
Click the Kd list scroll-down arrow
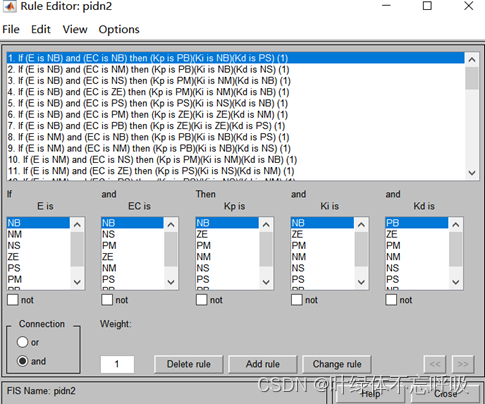click(455, 282)
